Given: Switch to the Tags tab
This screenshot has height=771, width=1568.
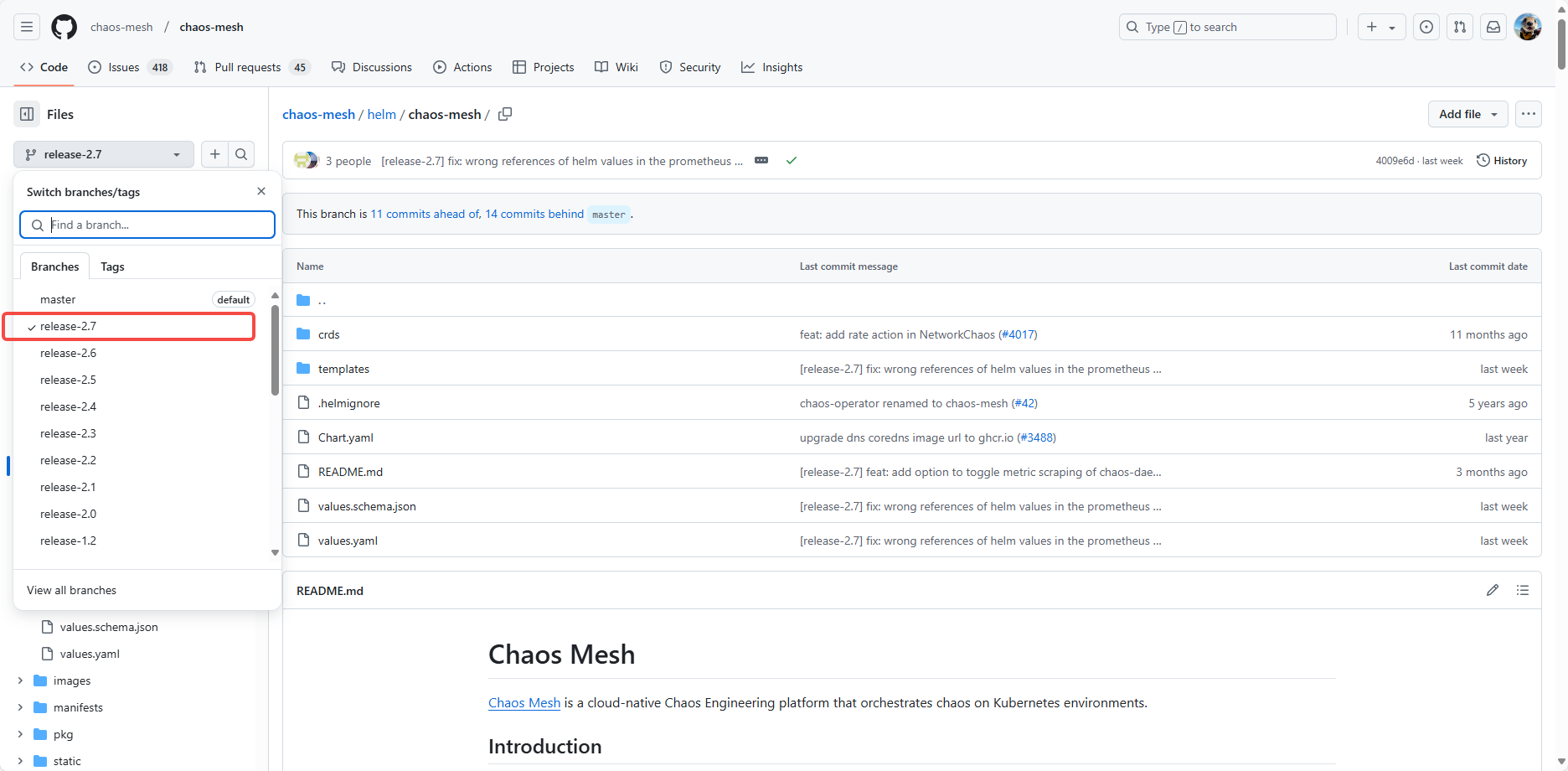Looking at the screenshot, I should (112, 266).
